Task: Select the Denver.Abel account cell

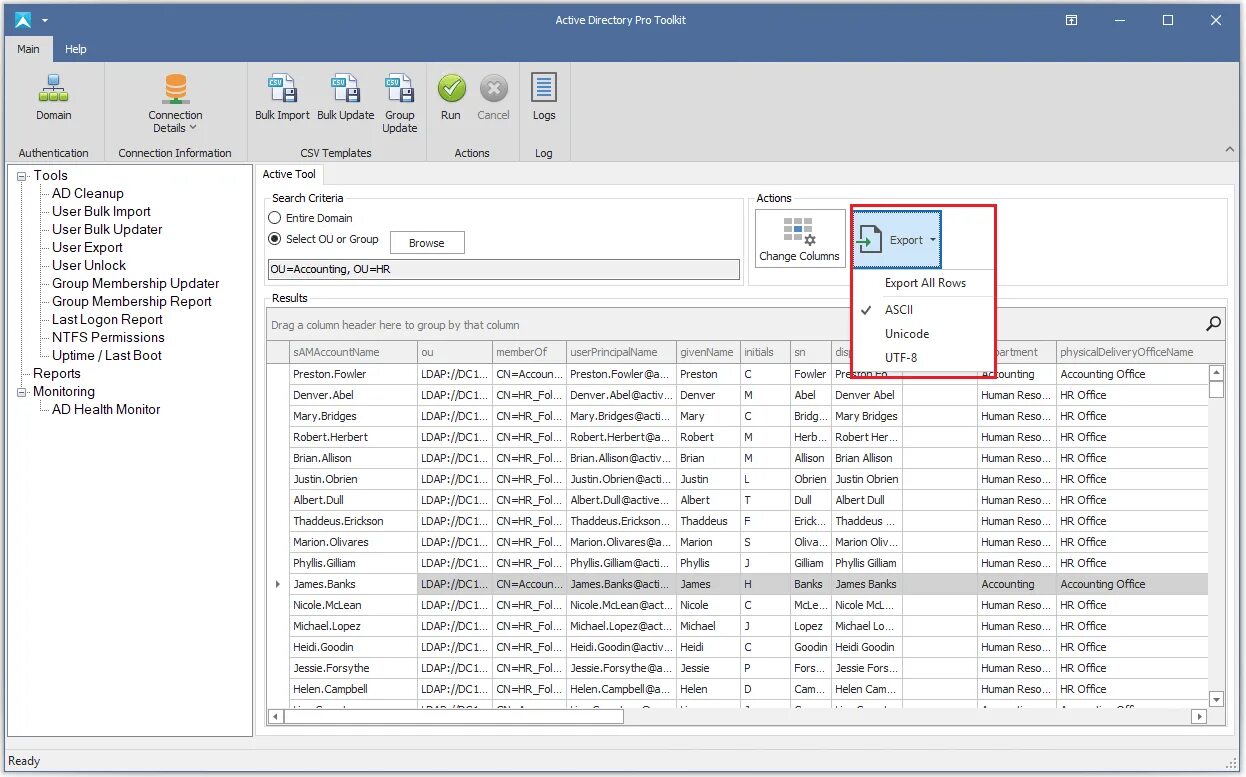Action: [353, 395]
